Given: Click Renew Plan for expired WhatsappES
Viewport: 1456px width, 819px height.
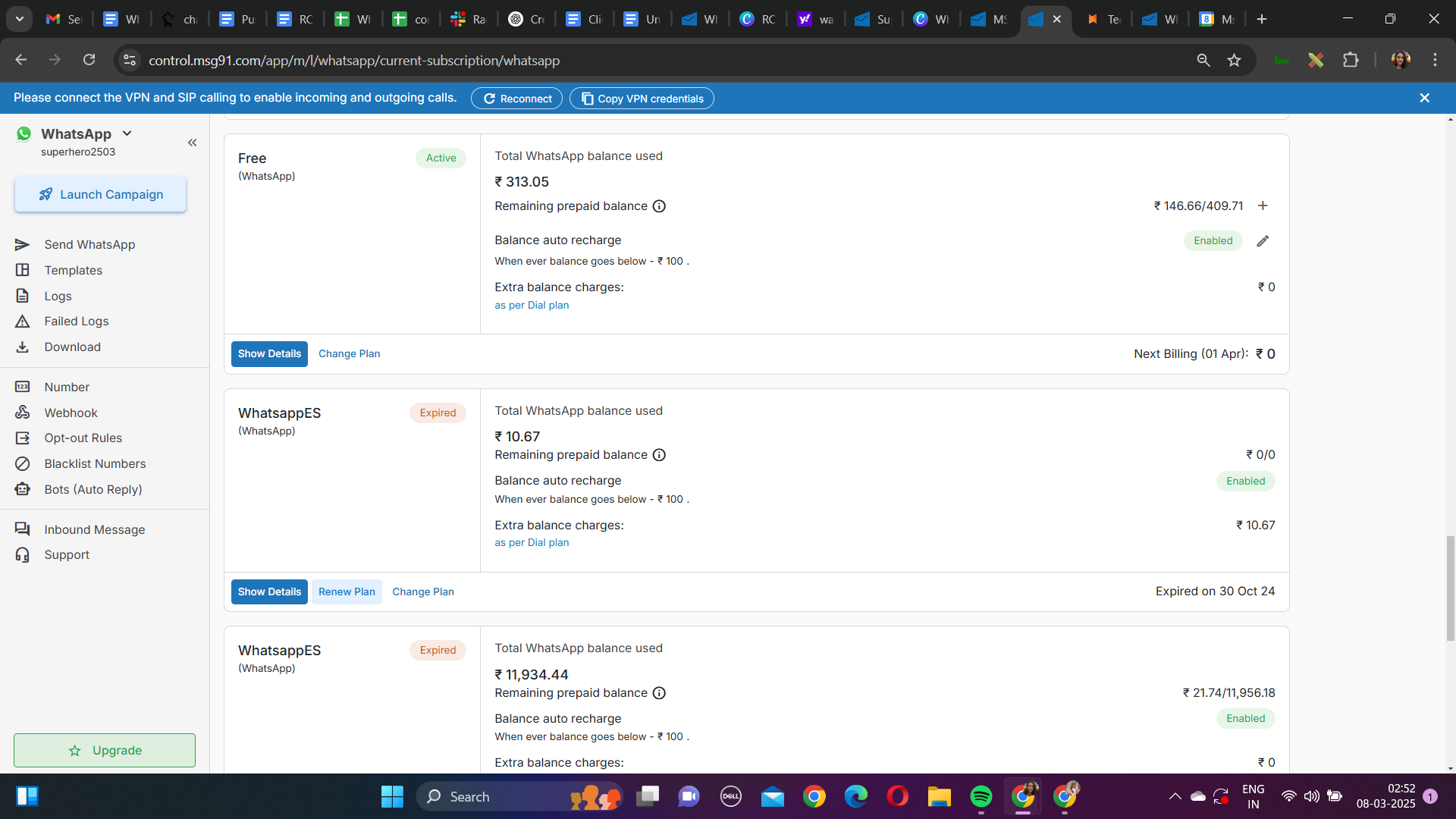Looking at the screenshot, I should [x=347, y=591].
